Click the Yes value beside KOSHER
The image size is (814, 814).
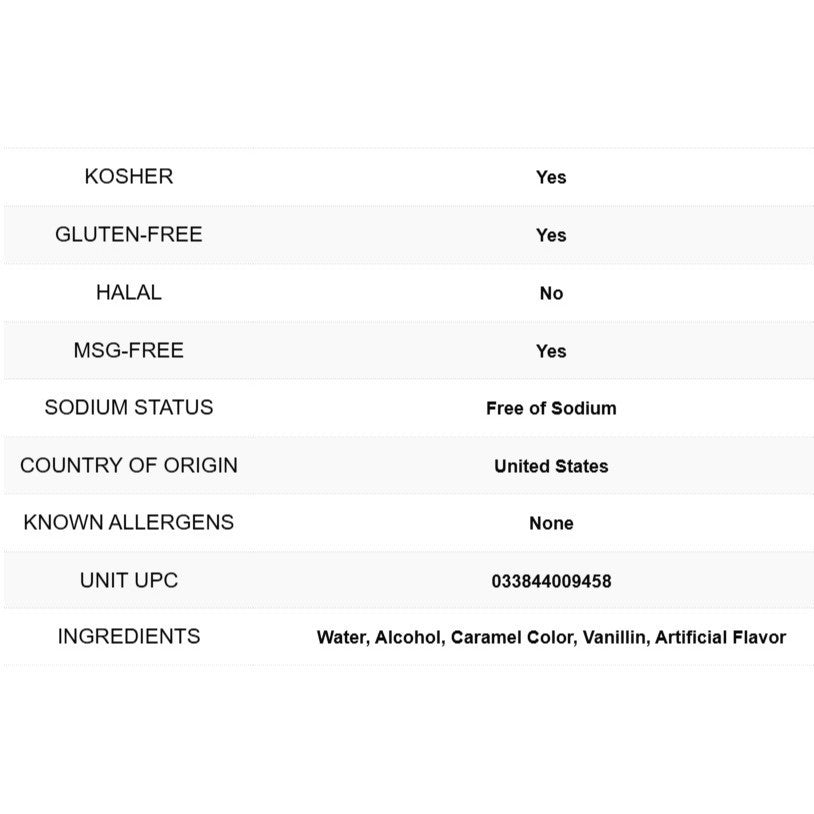point(551,178)
